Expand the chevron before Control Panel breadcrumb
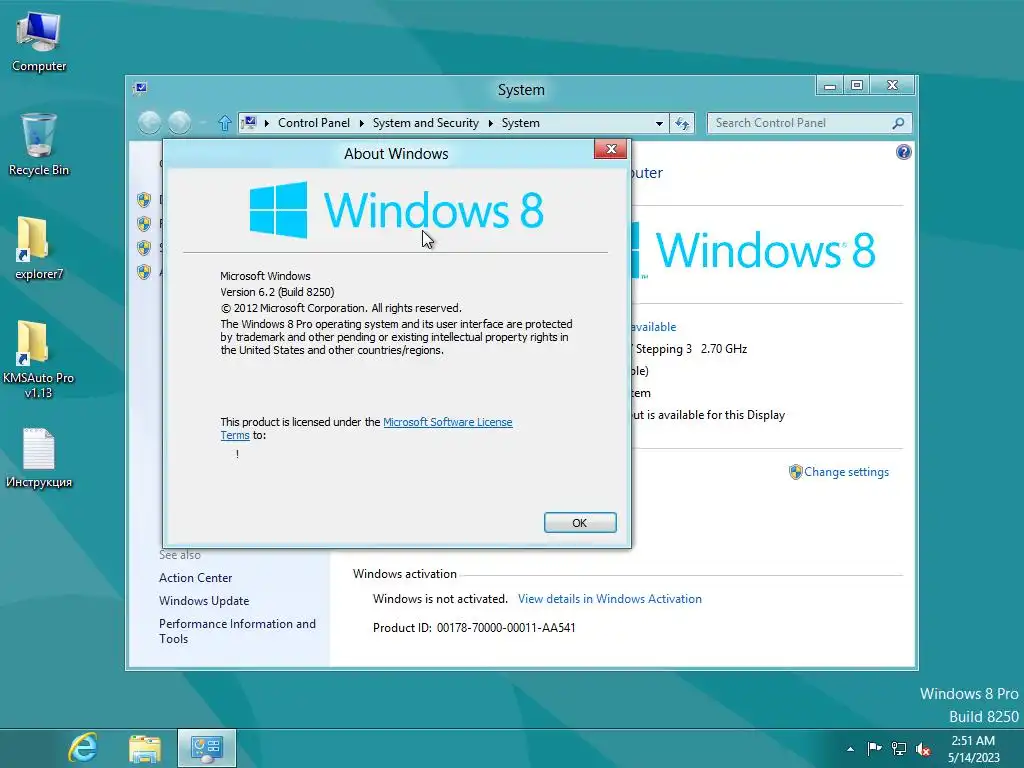1024x768 pixels. point(266,123)
